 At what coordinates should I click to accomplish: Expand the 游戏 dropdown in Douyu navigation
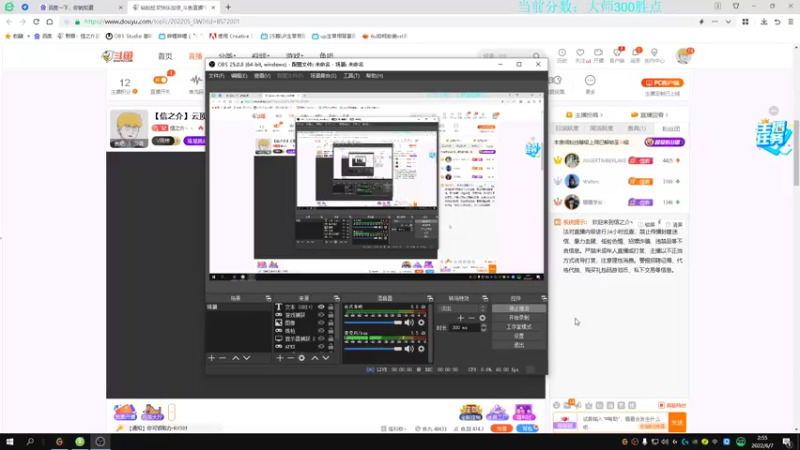point(294,56)
